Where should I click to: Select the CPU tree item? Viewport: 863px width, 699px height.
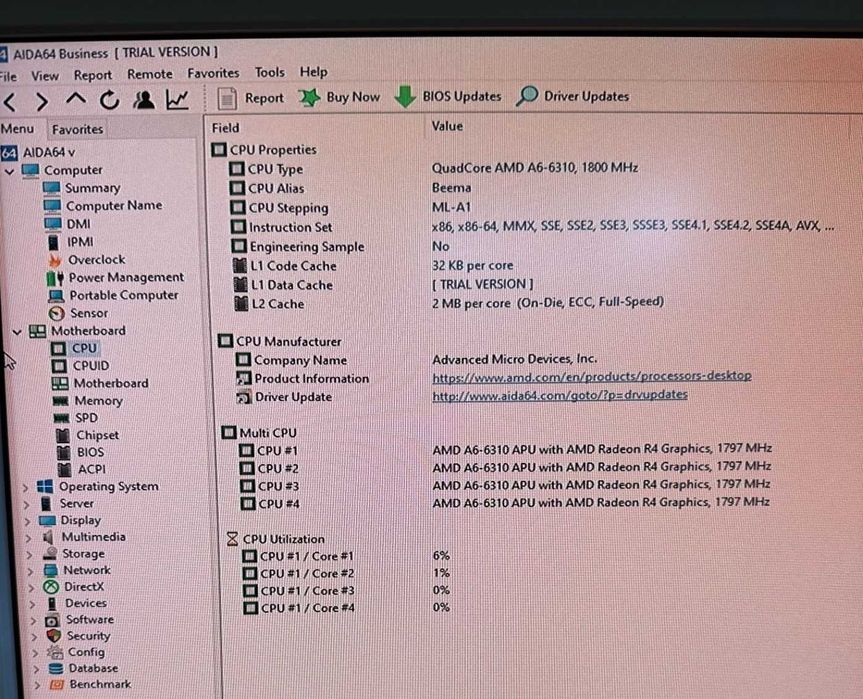click(x=74, y=348)
